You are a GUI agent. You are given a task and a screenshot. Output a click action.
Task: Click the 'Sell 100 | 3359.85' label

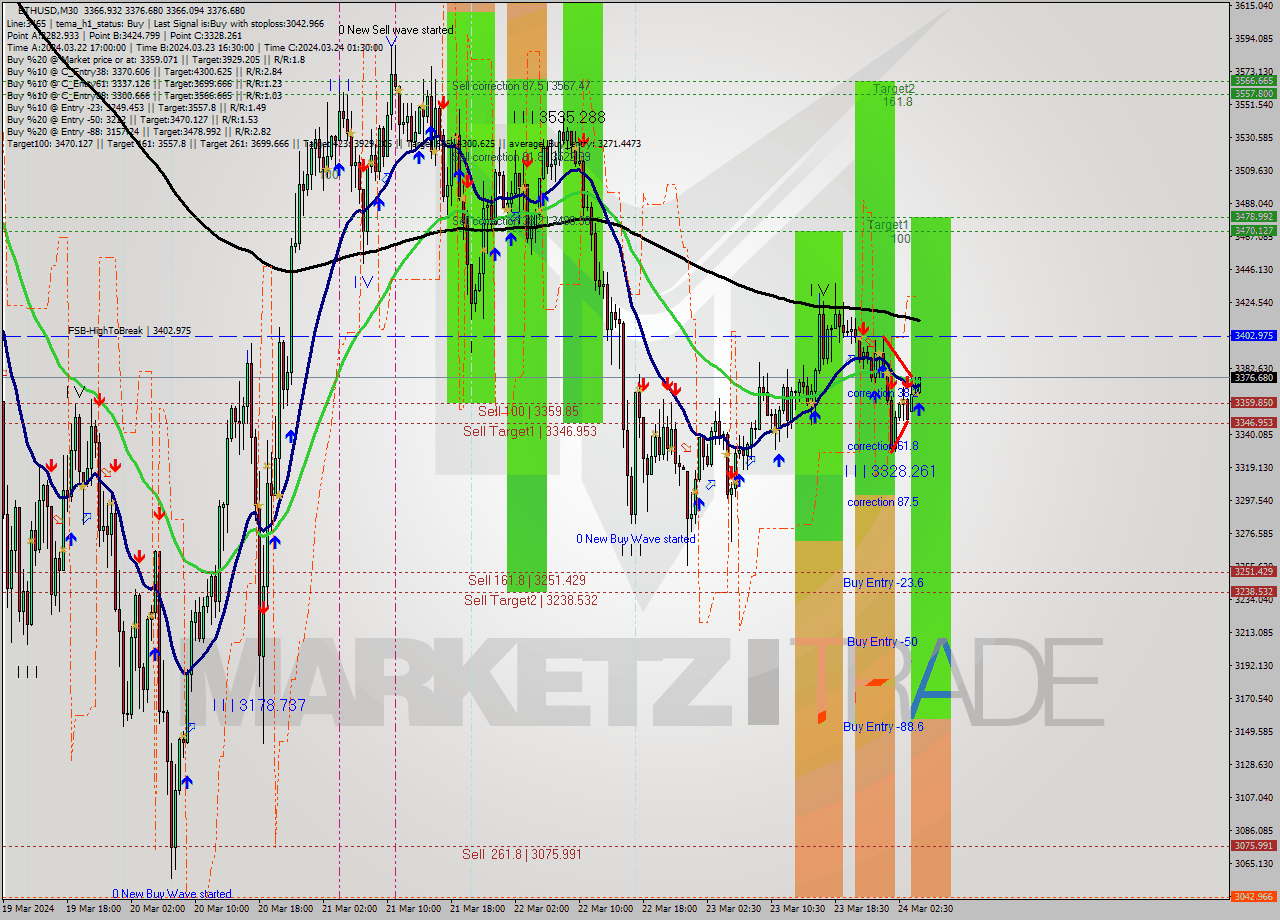click(x=528, y=411)
